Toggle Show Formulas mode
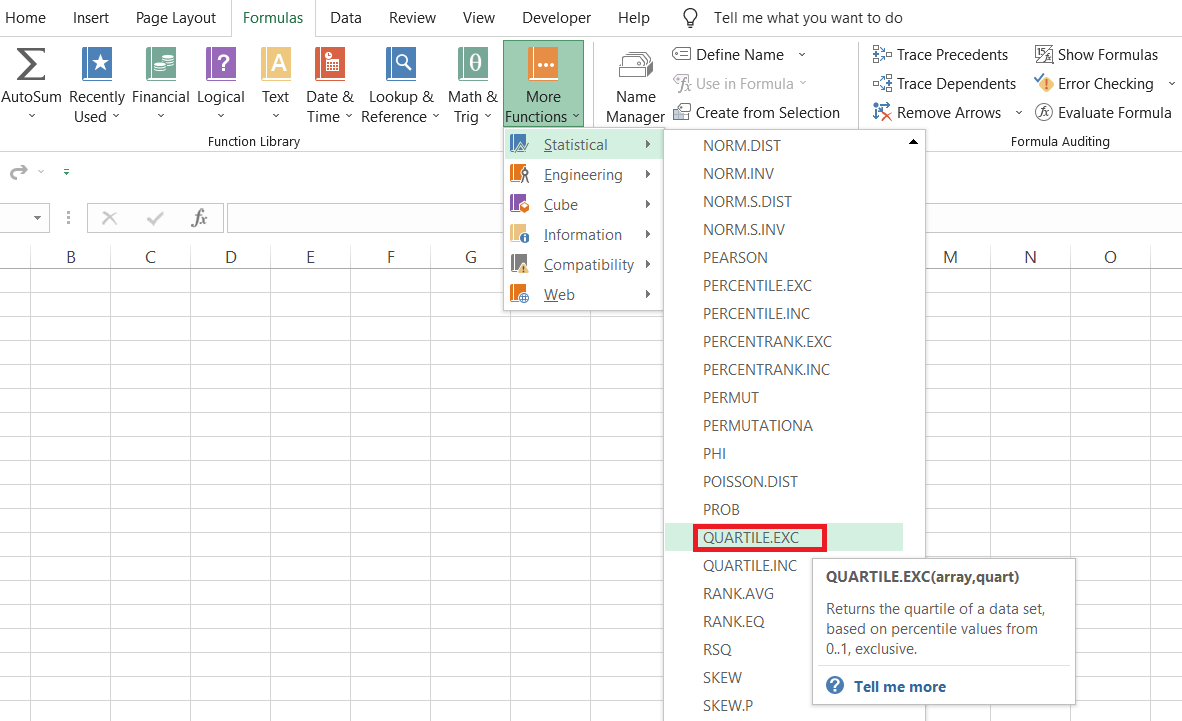This screenshot has width=1182, height=721. tap(1096, 55)
